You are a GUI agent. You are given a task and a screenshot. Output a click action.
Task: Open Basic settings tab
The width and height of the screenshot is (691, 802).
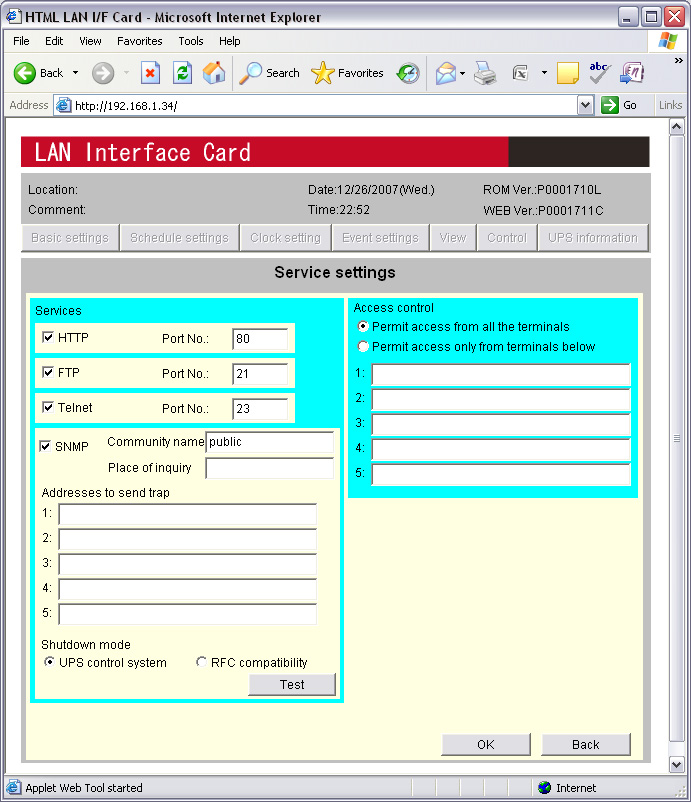click(70, 238)
